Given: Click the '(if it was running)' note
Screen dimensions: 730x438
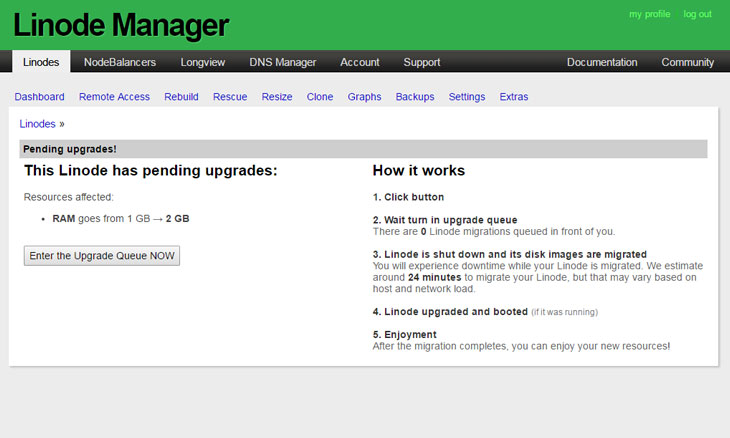Looking at the screenshot, I should [x=565, y=312].
